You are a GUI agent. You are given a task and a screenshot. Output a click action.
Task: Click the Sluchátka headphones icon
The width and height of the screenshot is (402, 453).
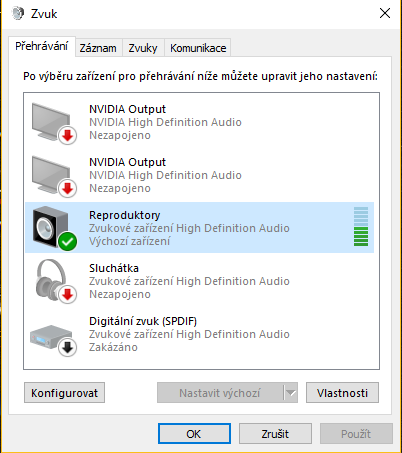click(55, 281)
